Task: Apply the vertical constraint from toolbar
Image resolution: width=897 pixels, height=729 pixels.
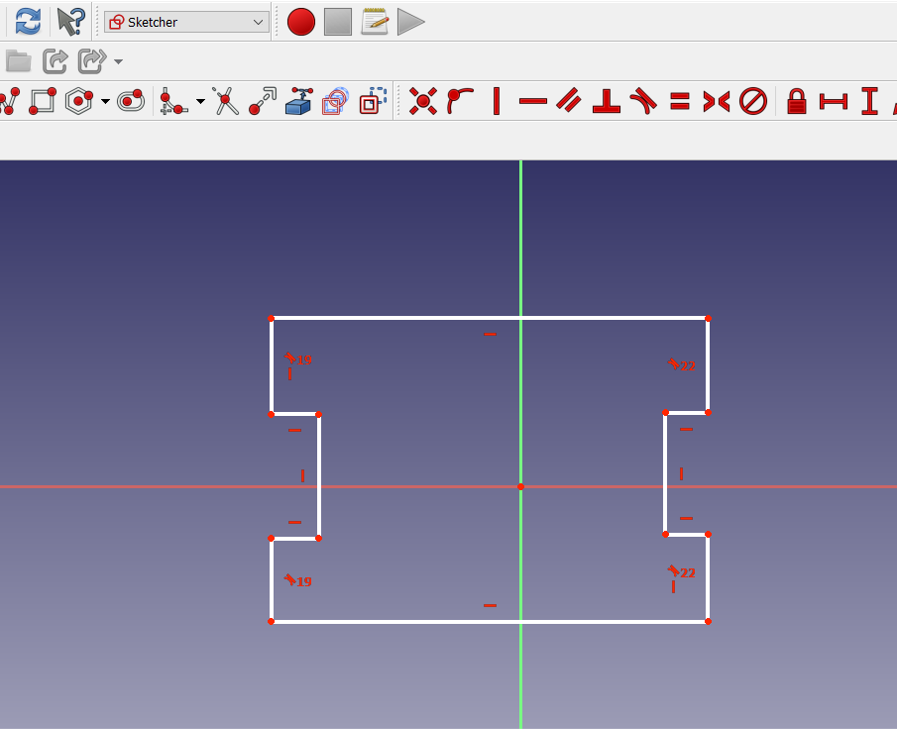Action: point(496,101)
